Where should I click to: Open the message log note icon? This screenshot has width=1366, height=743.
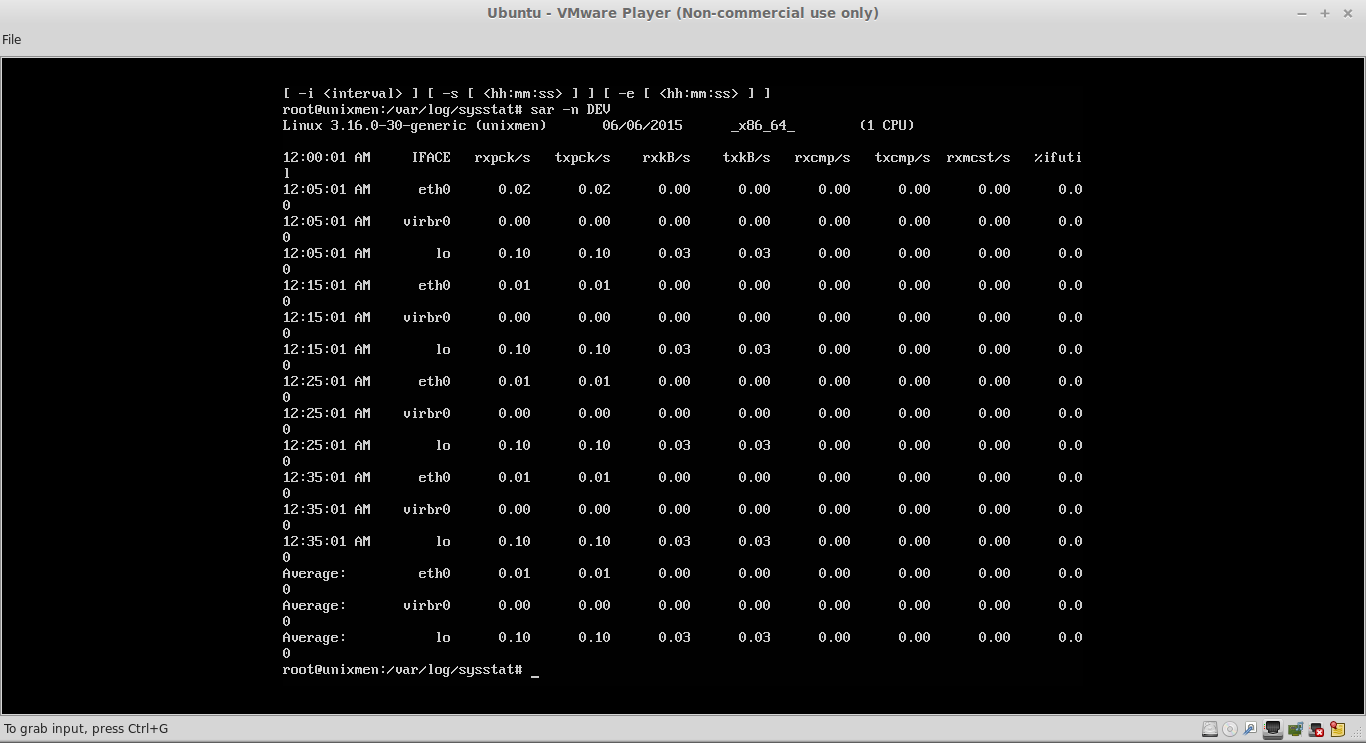1337,729
